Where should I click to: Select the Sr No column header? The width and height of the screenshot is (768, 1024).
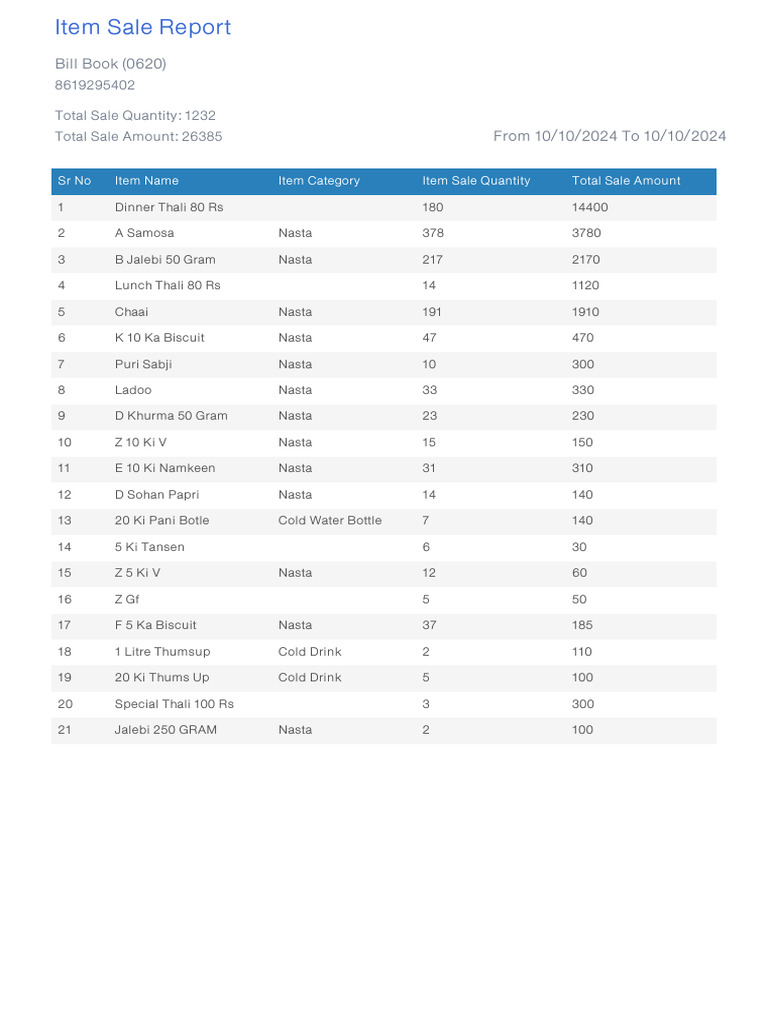pos(74,181)
